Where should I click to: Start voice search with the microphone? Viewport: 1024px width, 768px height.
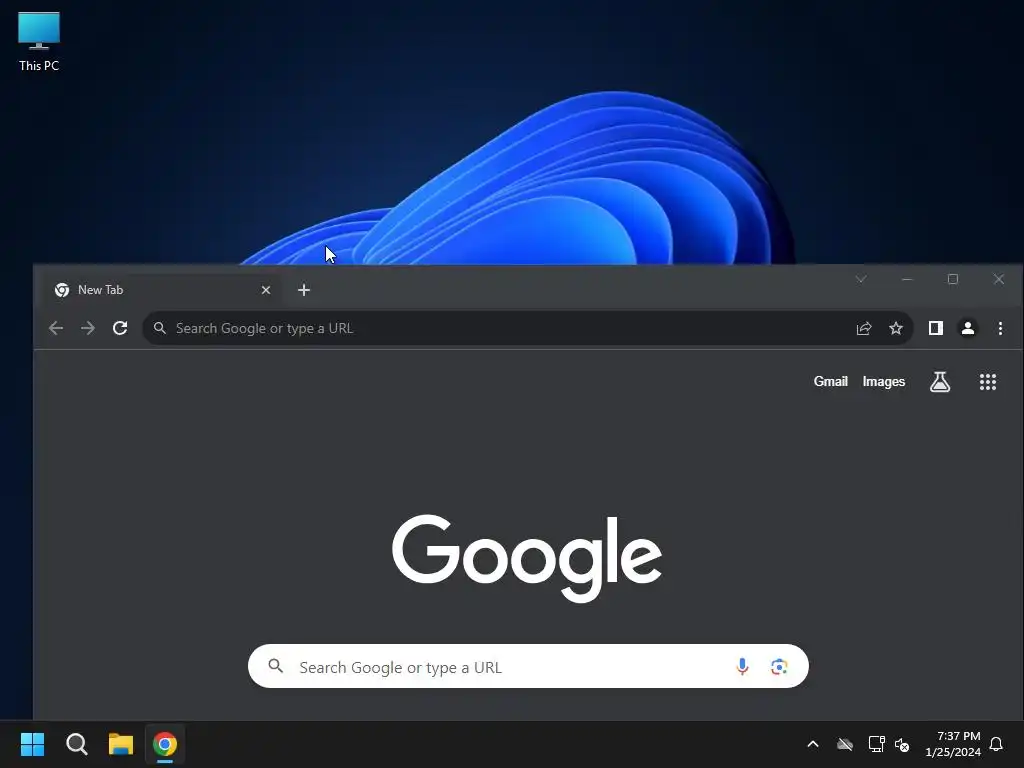point(742,666)
